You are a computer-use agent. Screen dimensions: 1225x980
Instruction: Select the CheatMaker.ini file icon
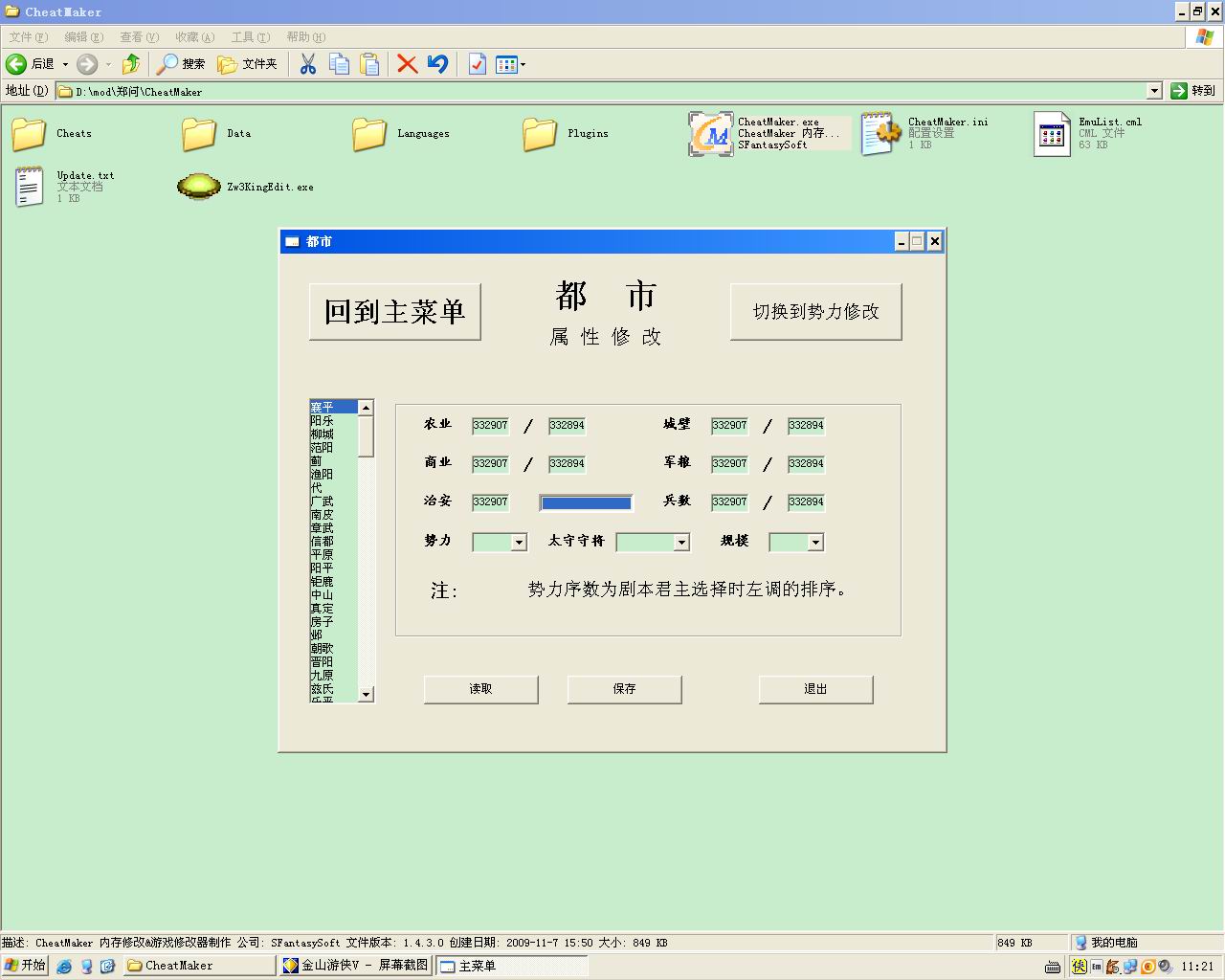tap(881, 134)
